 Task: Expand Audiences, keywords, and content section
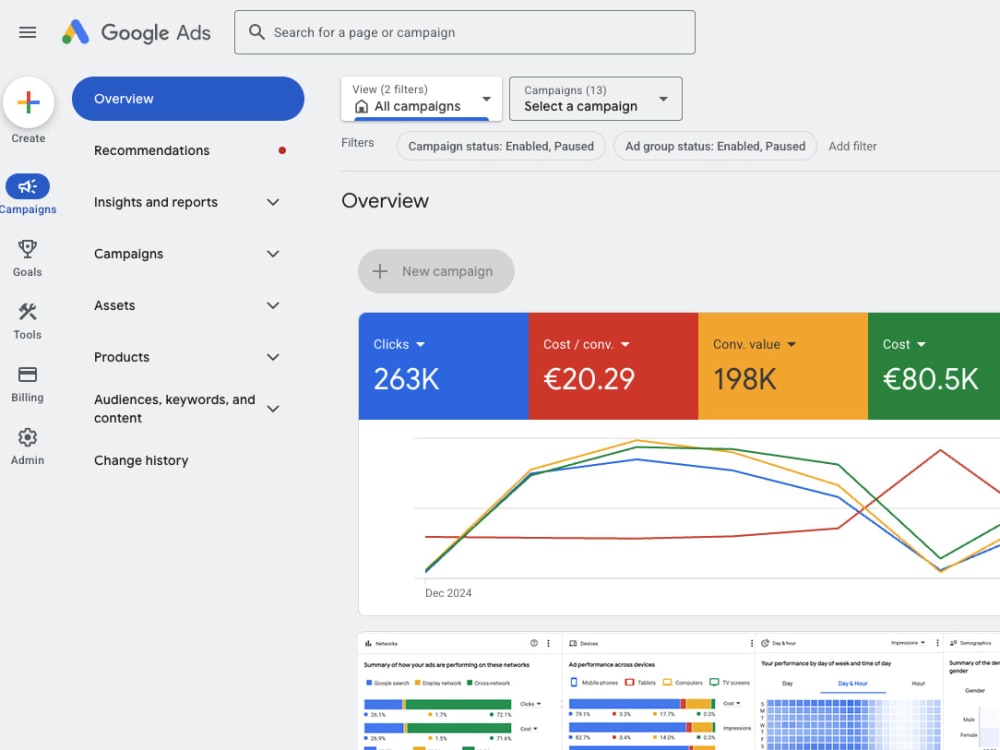pyautogui.click(x=273, y=409)
